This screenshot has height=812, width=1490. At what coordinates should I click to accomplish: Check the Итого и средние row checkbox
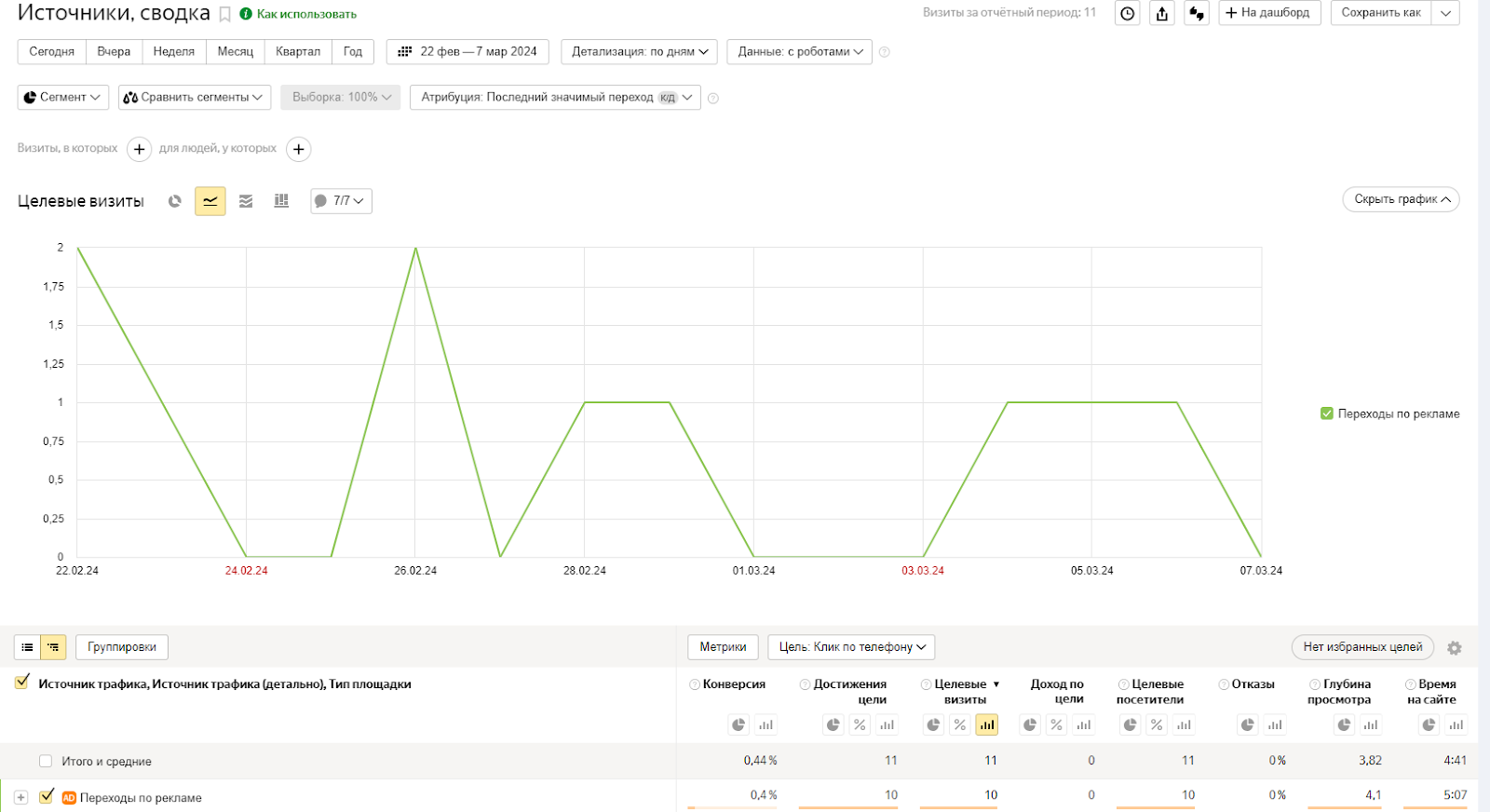(x=46, y=762)
